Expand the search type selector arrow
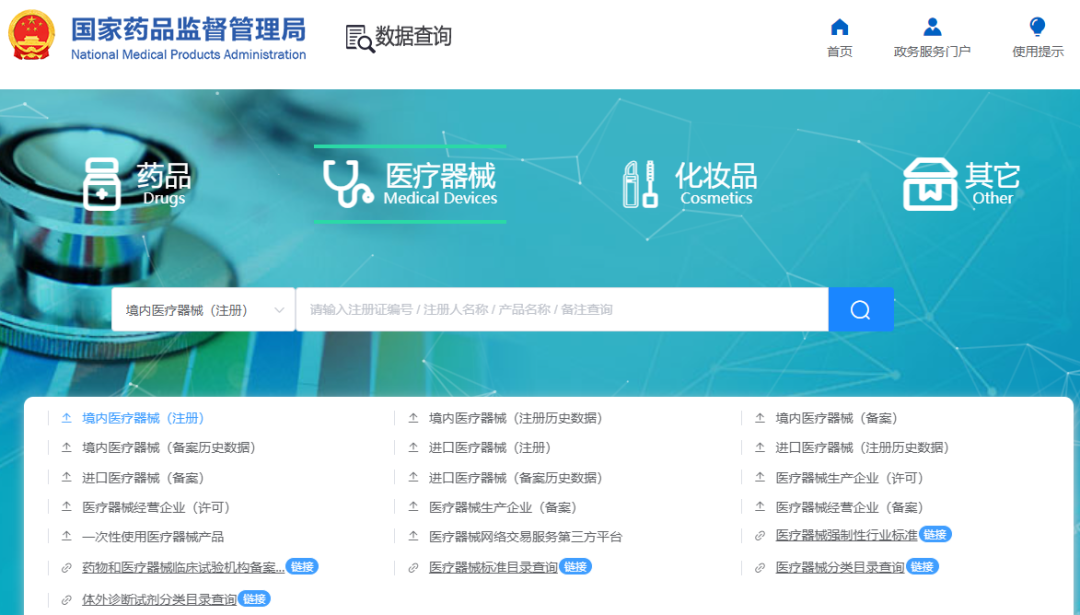This screenshot has height=615, width=1080. click(x=279, y=309)
